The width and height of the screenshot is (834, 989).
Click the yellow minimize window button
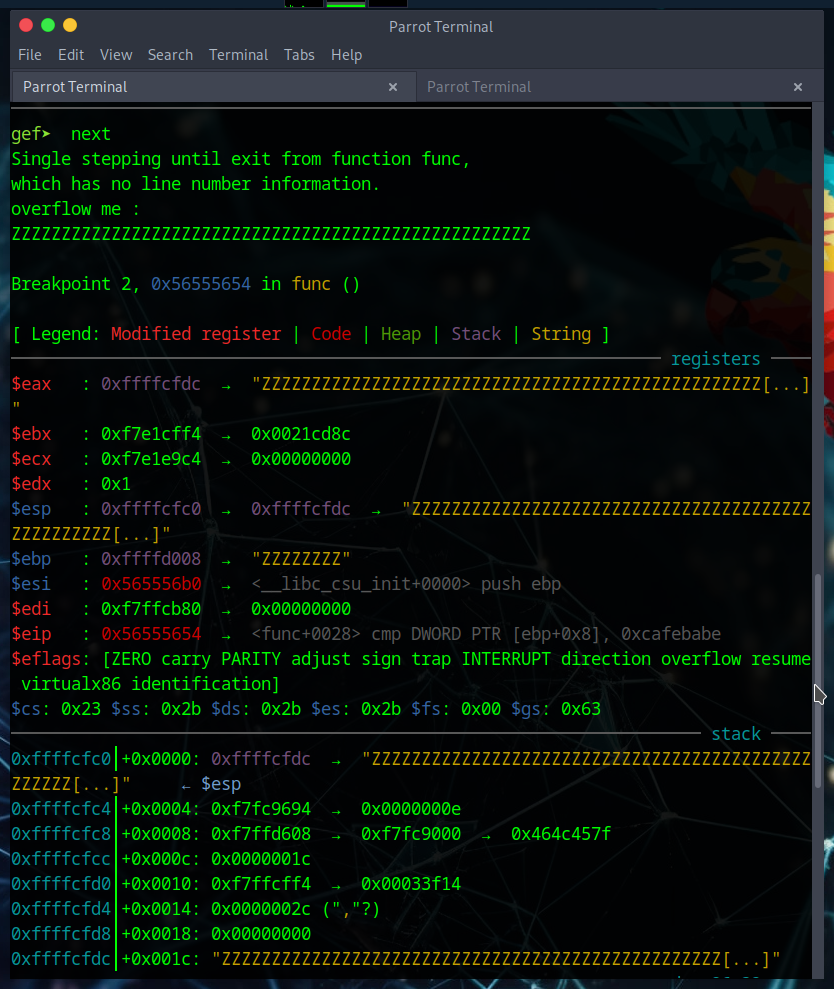coord(69,25)
